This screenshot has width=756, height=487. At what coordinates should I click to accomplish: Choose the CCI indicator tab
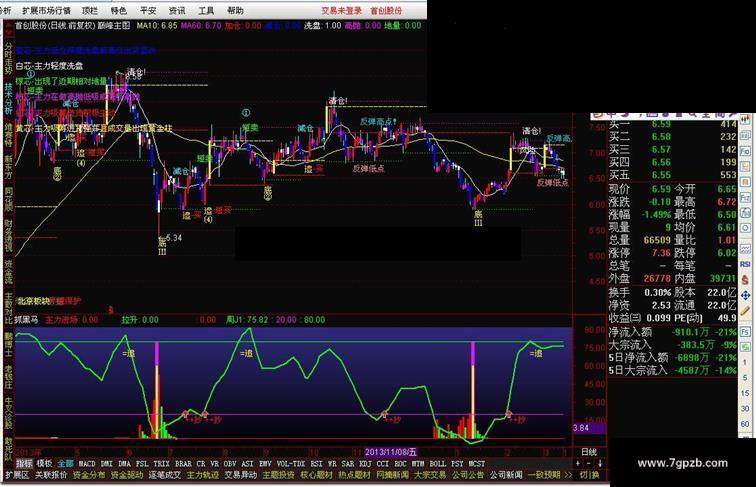click(382, 463)
